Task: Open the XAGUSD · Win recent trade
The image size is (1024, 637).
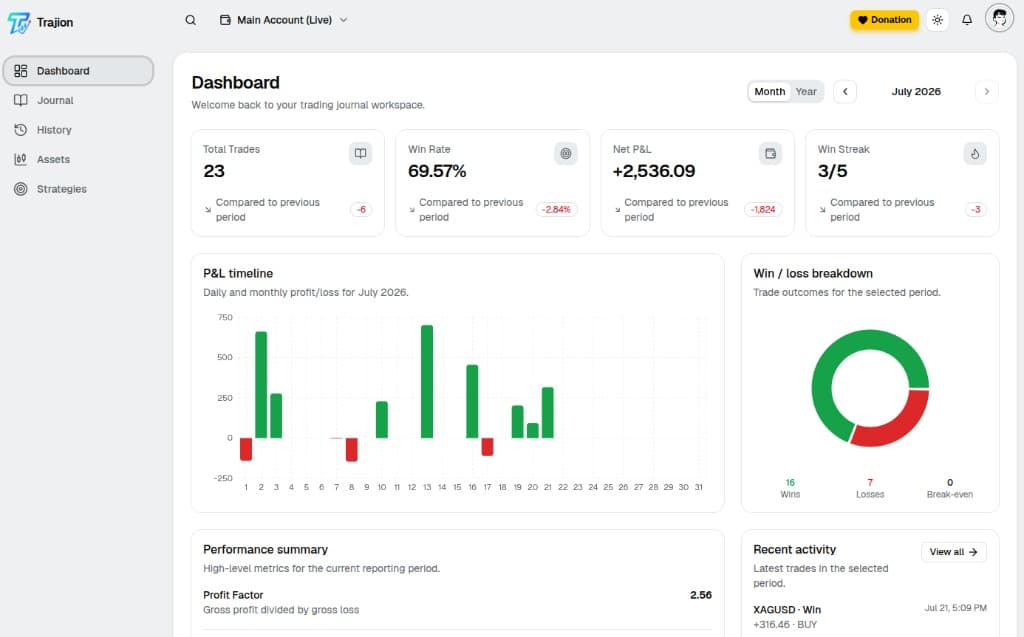Action: (869, 617)
